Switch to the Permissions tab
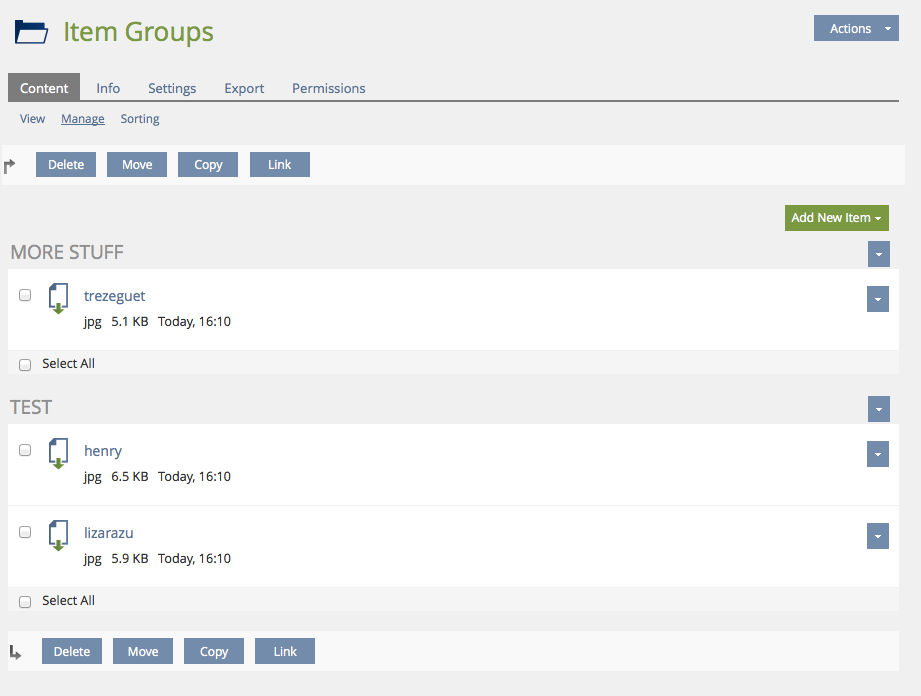This screenshot has height=696, width=921. tap(328, 88)
